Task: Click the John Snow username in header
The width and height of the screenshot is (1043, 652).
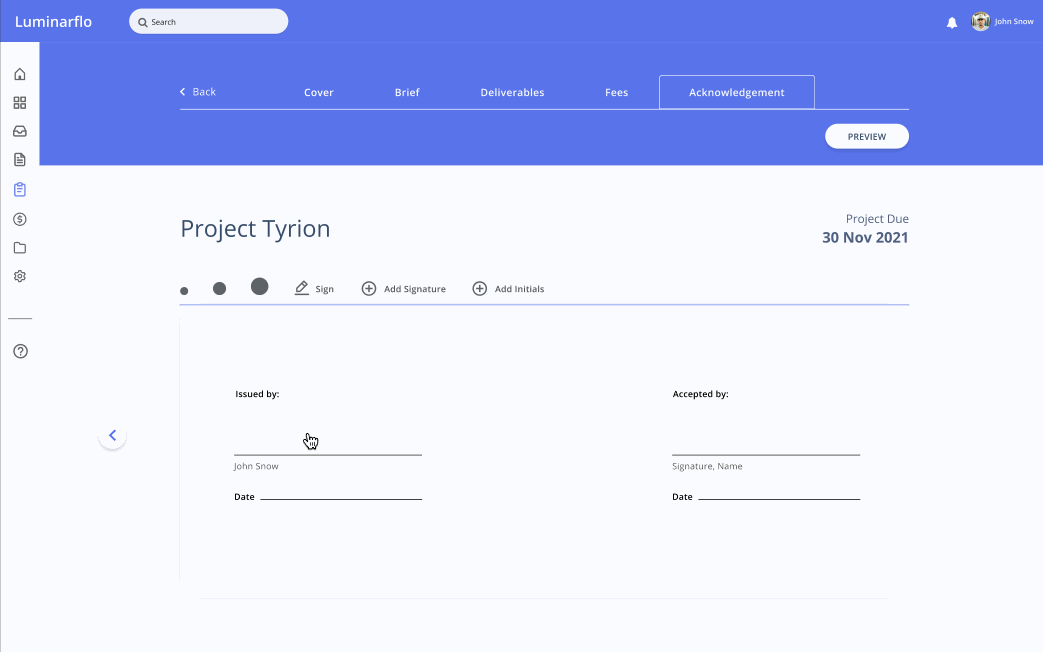Action: (x=1014, y=21)
